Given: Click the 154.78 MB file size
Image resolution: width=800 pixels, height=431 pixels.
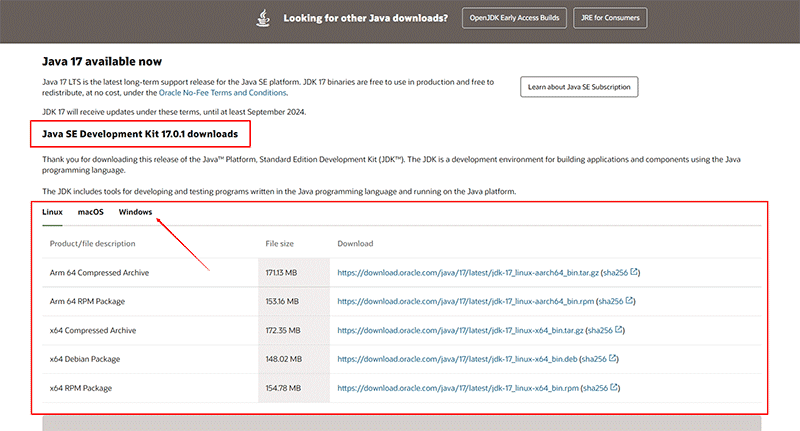Looking at the screenshot, I should [x=283, y=388].
